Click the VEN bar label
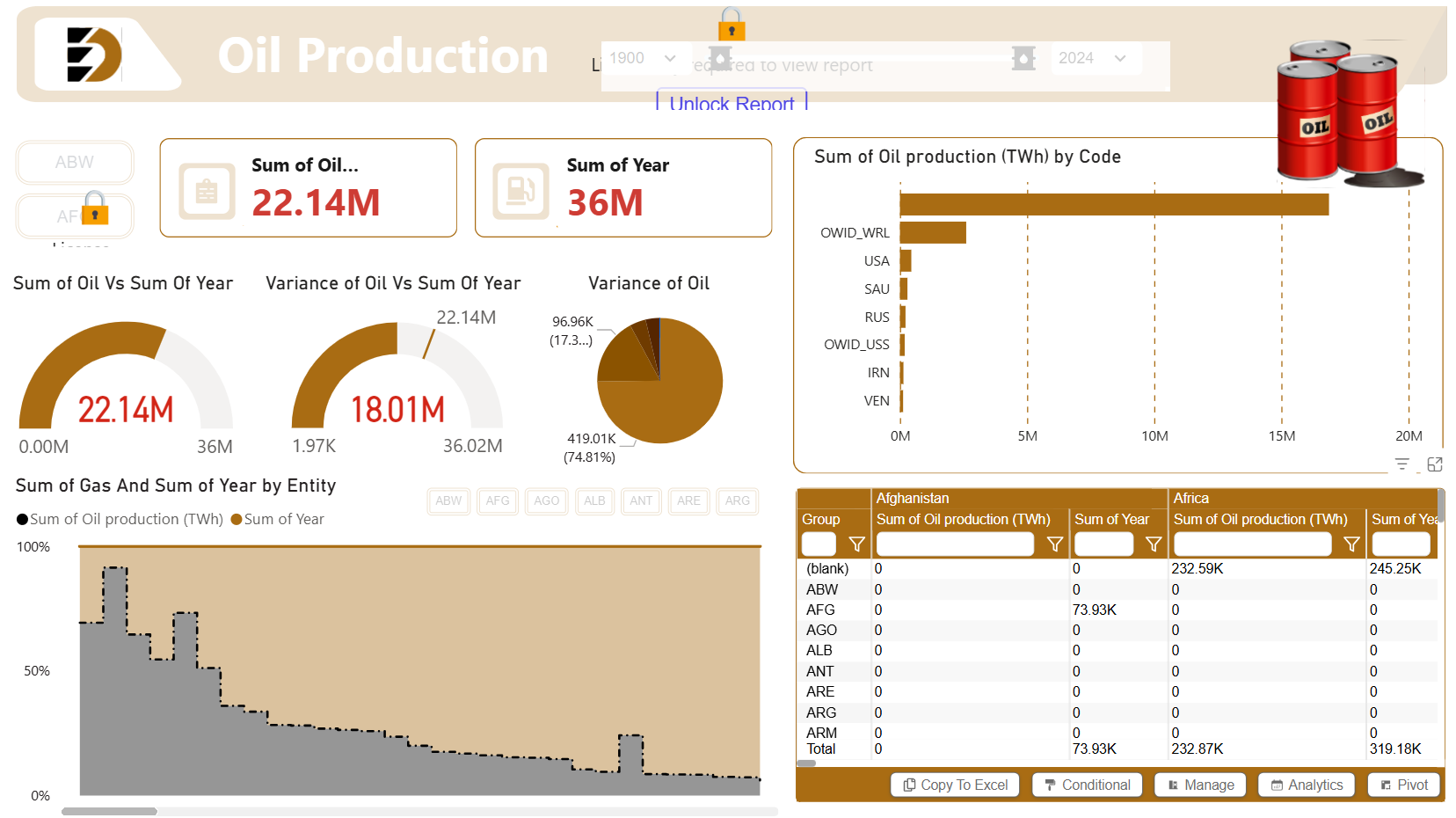 877,401
